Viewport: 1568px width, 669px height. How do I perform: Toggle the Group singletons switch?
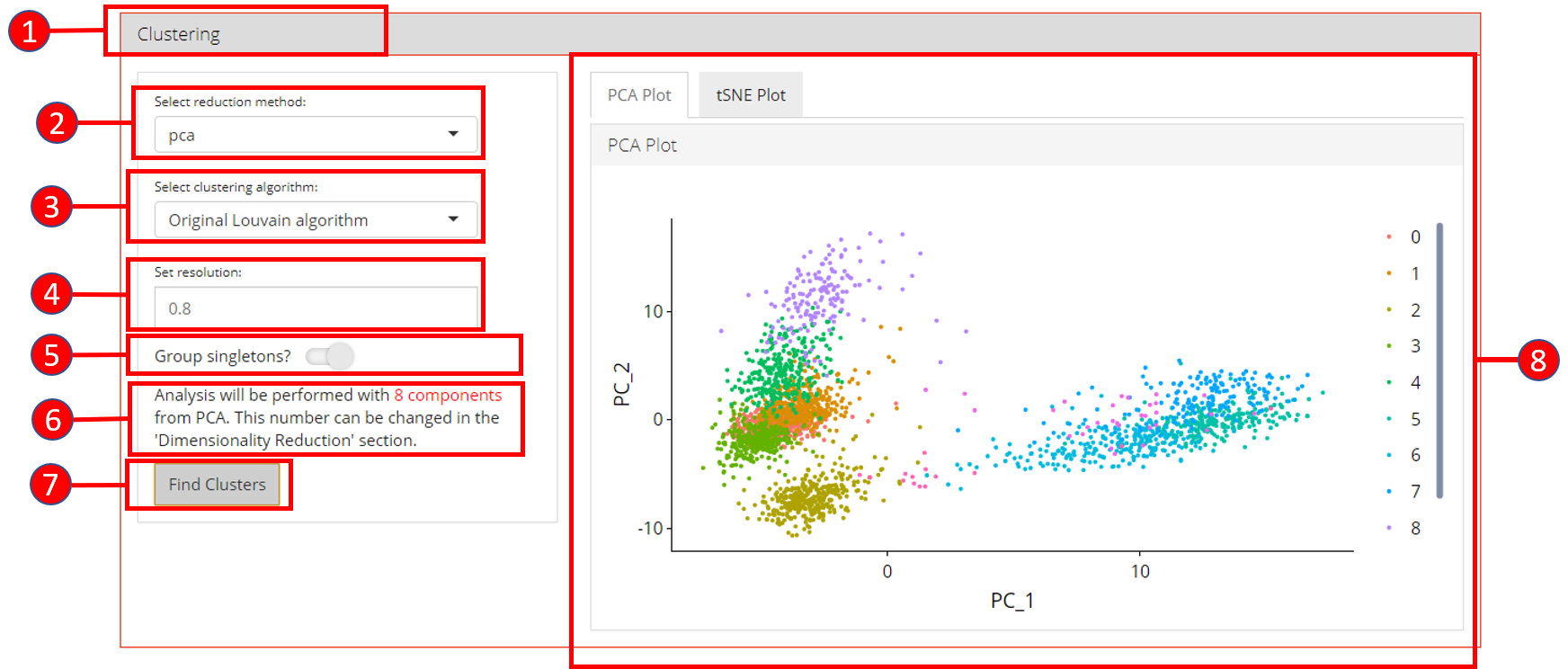[x=330, y=356]
